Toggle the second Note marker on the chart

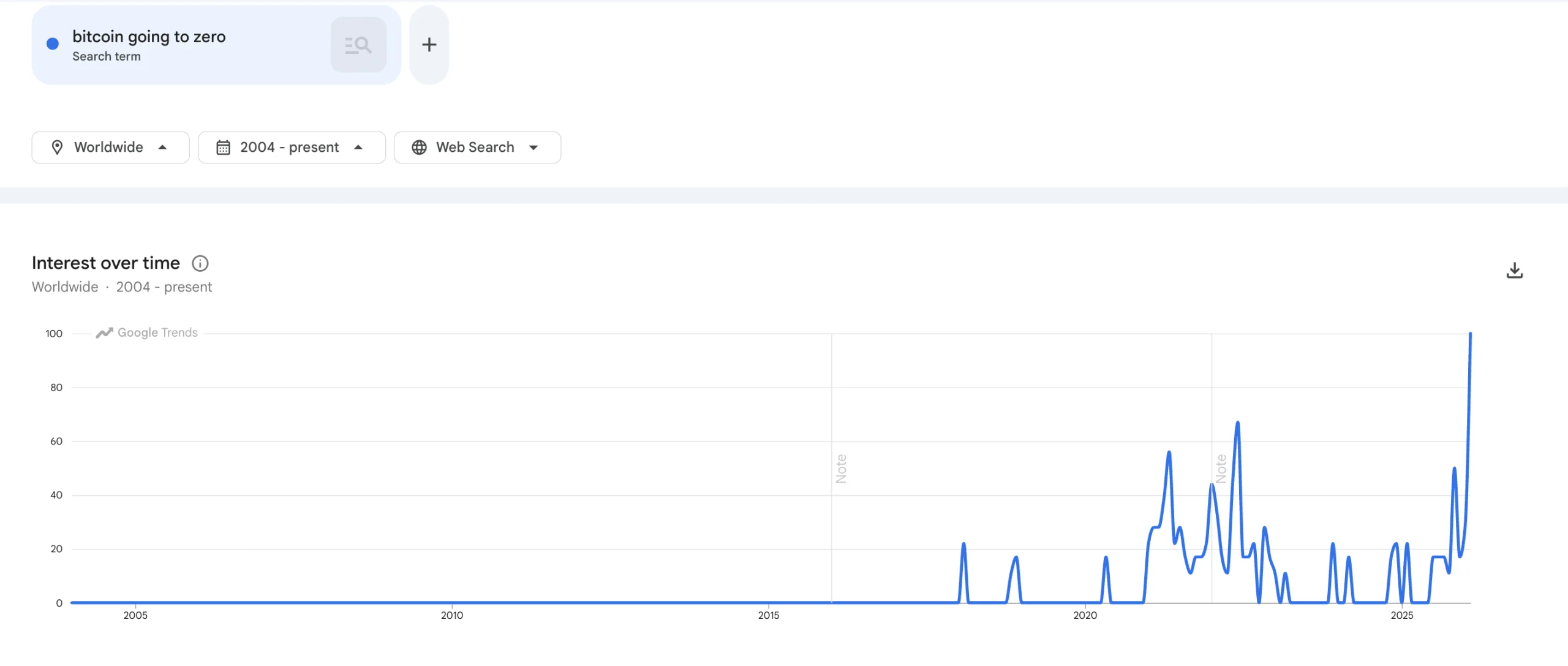pyautogui.click(x=1221, y=468)
